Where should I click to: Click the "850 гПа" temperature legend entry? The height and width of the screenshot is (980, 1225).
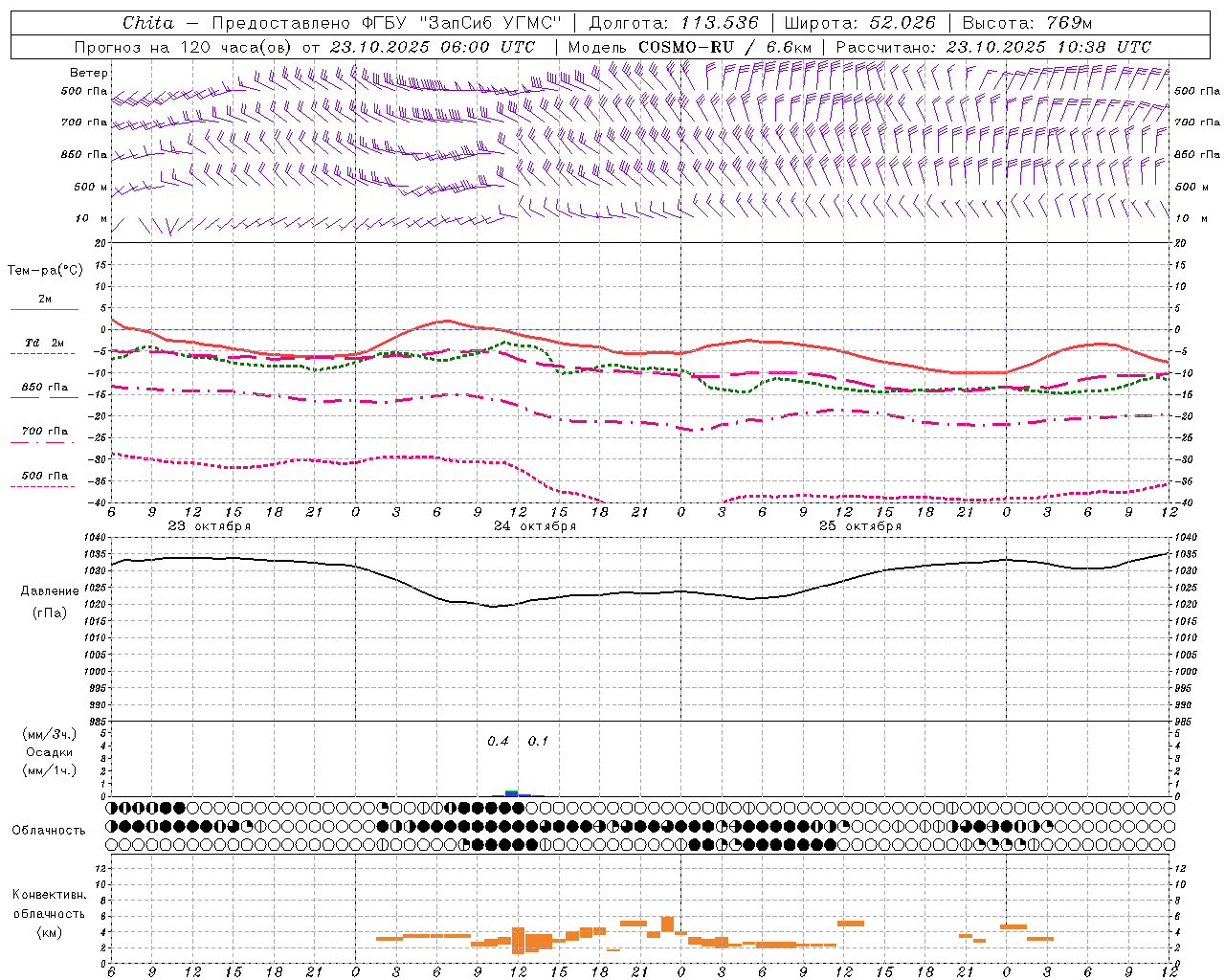45,388
